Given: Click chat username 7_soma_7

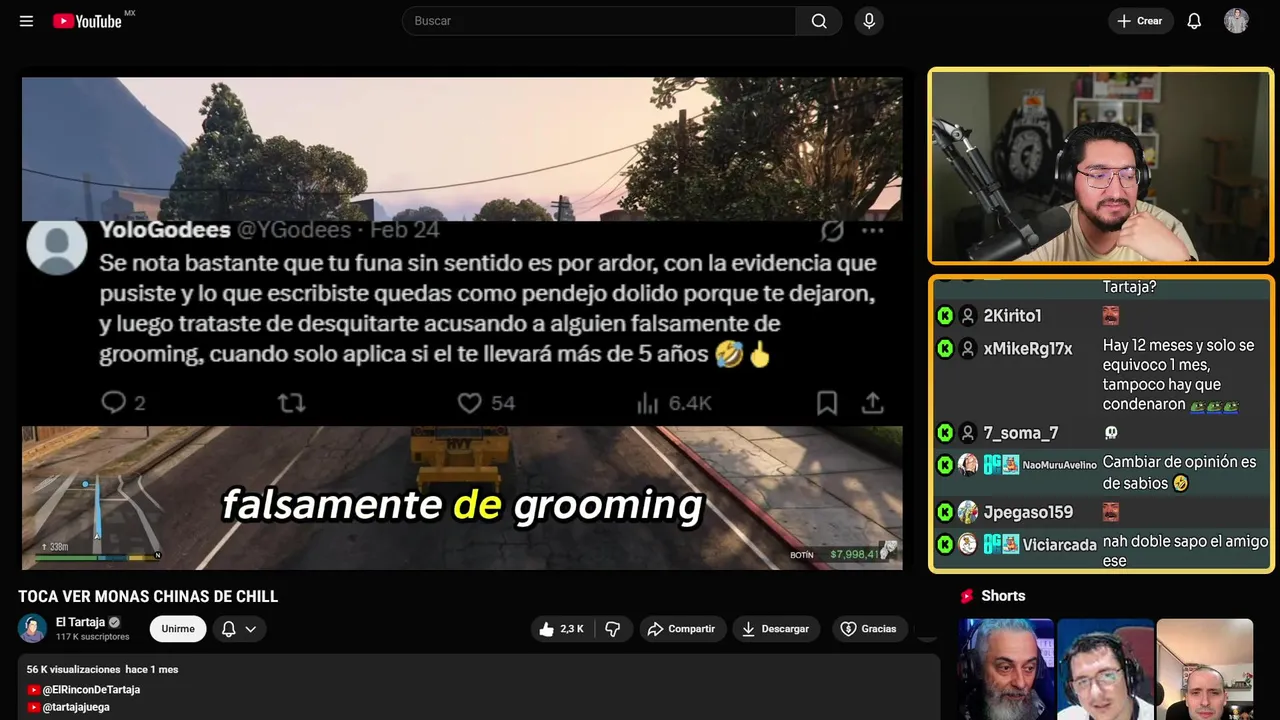Looking at the screenshot, I should pyautogui.click(x=1020, y=433).
